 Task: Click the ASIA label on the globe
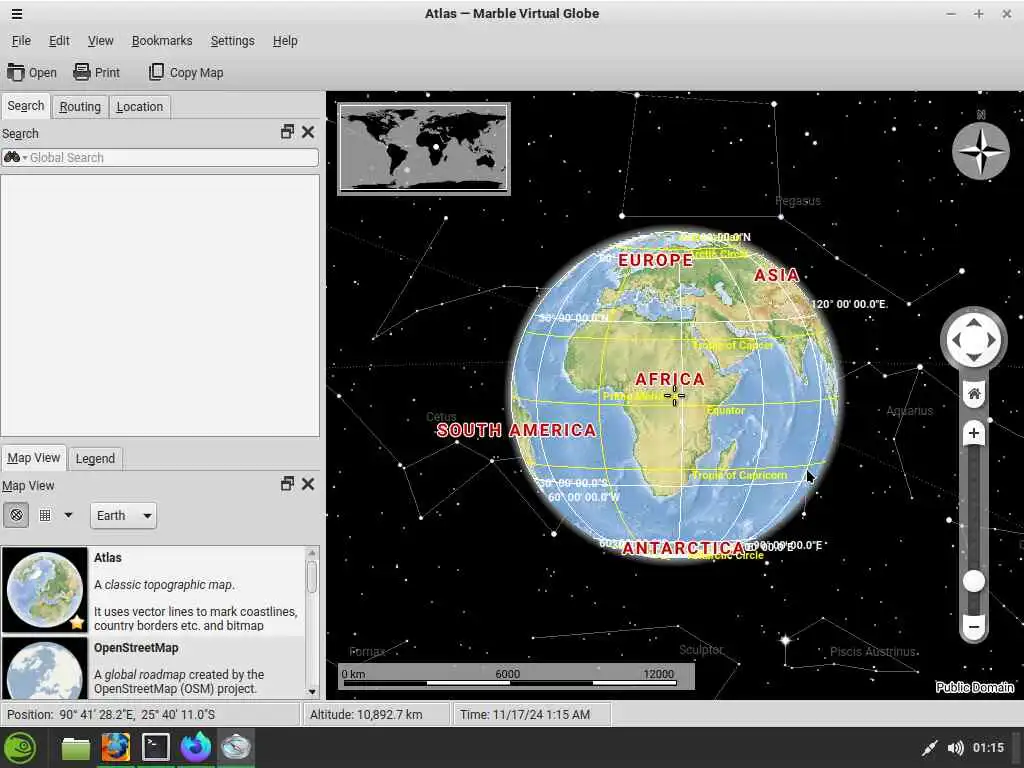776,275
